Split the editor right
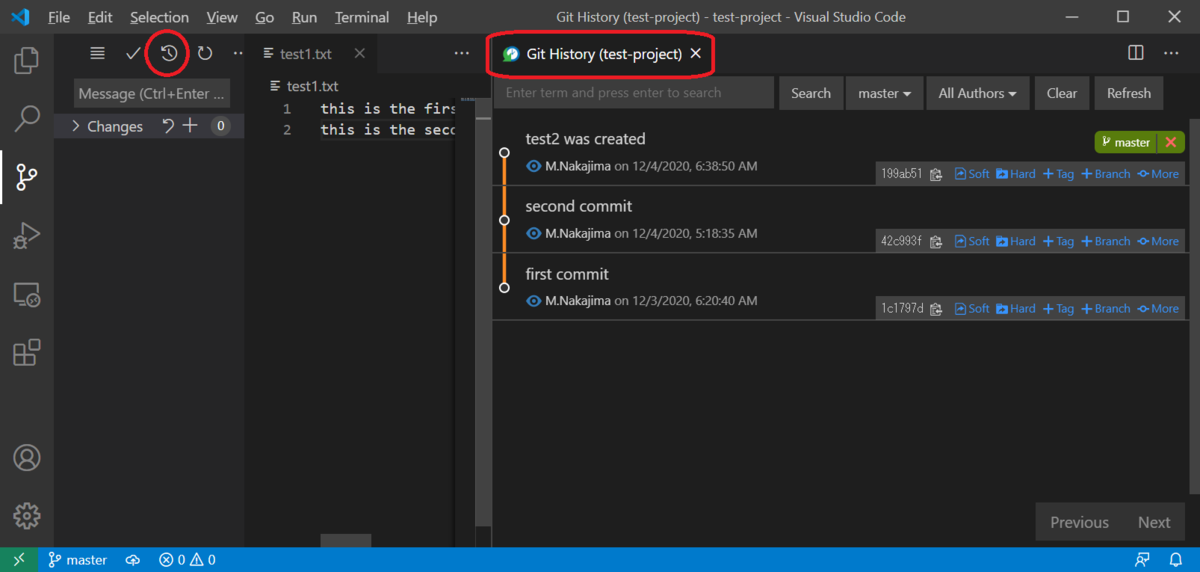Viewport: 1200px width, 572px height. pos(1136,53)
